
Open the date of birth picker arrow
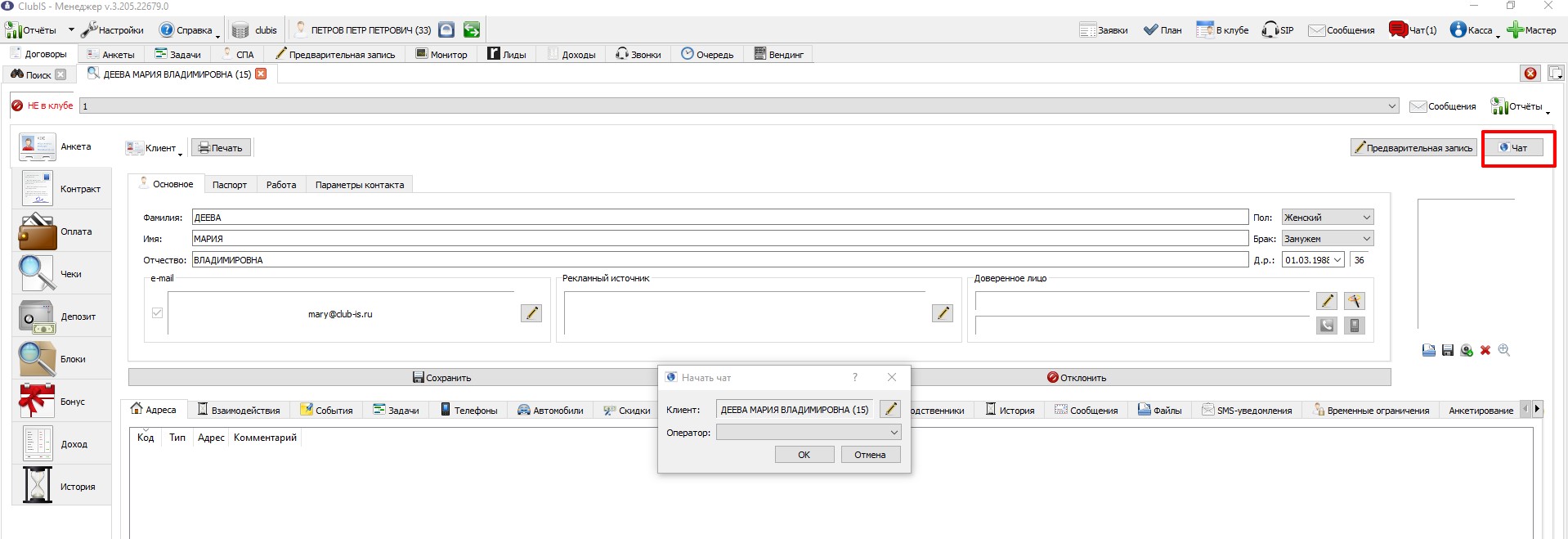click(x=1337, y=260)
